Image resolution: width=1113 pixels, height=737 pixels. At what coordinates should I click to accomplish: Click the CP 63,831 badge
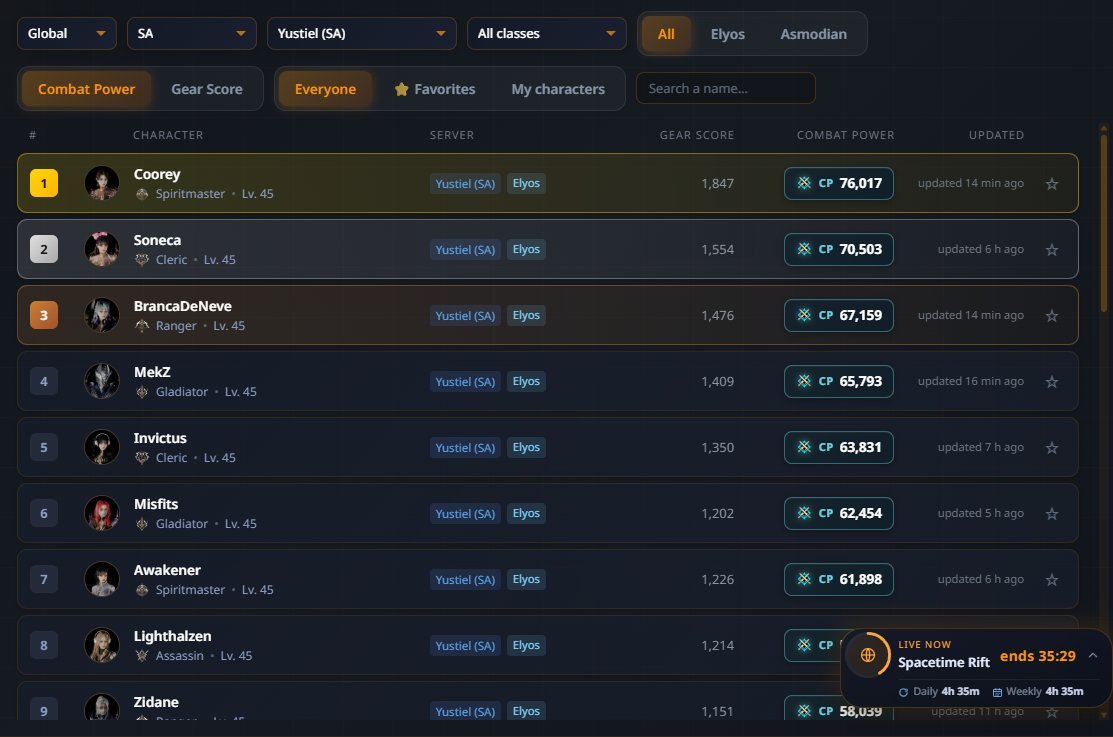click(x=838, y=447)
